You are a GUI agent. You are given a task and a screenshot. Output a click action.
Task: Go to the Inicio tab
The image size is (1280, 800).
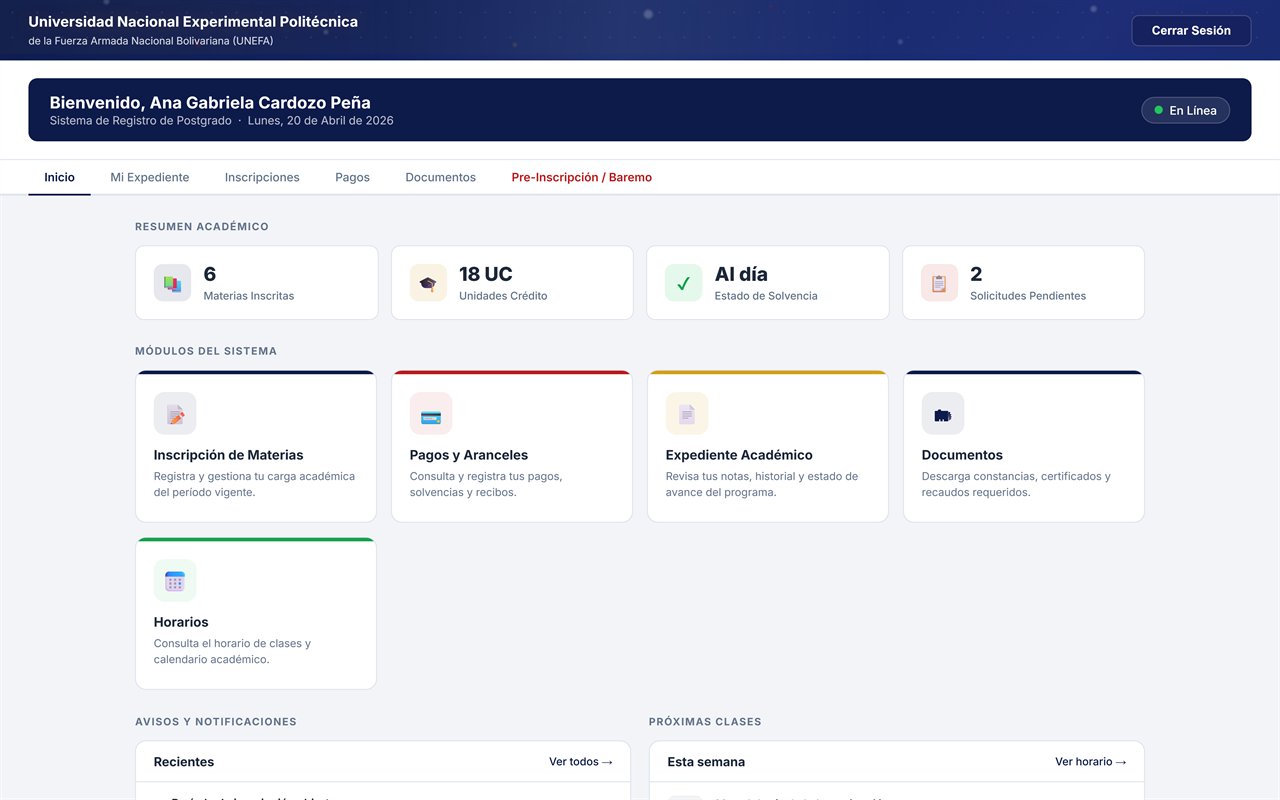click(59, 177)
